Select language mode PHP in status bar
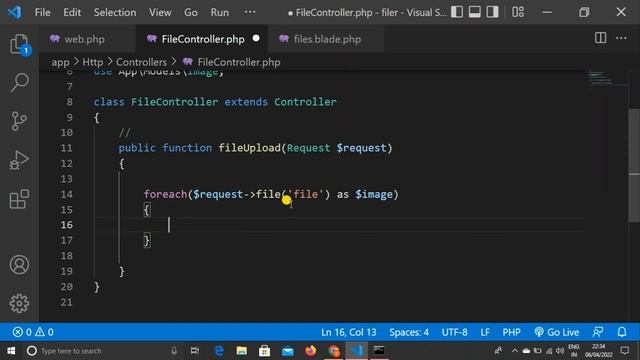Image resolution: width=640 pixels, height=360 pixels. point(511,332)
